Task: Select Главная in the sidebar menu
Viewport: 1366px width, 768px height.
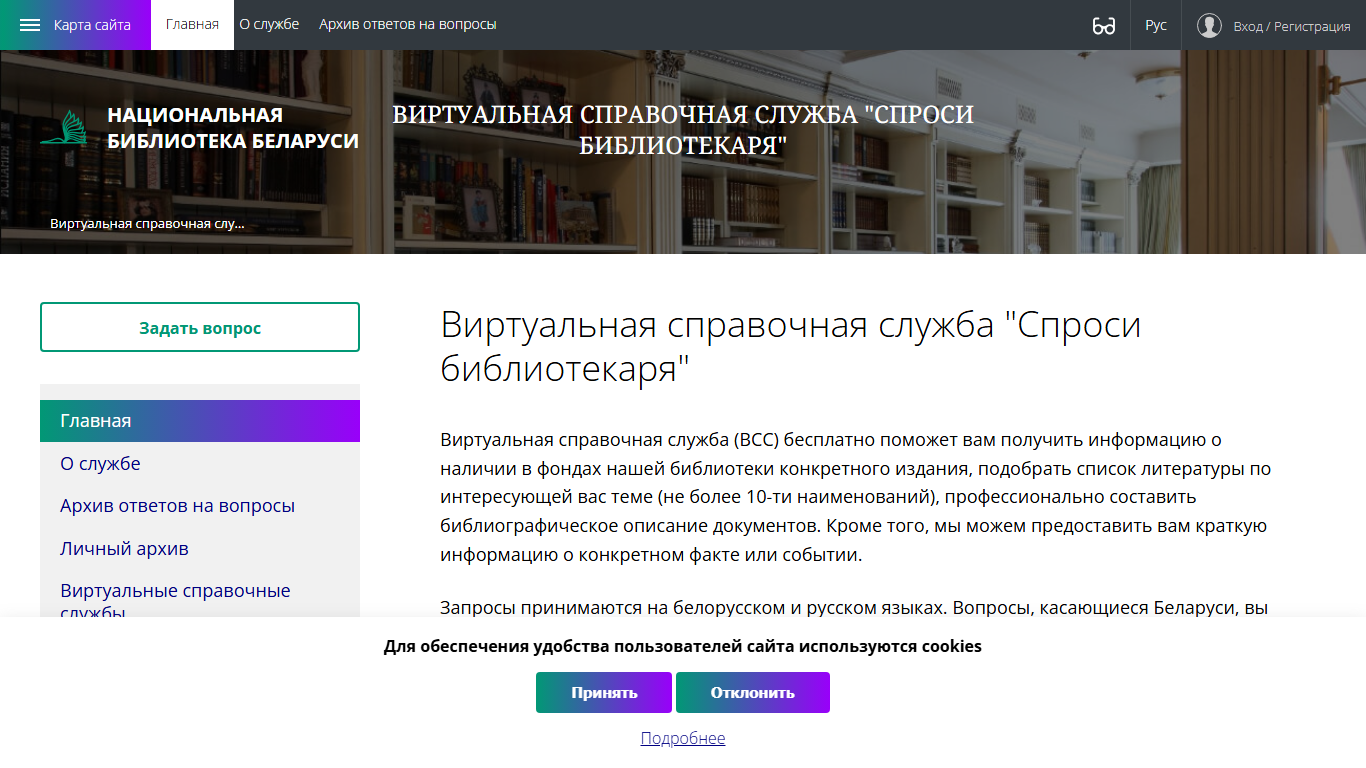Action: tap(200, 421)
